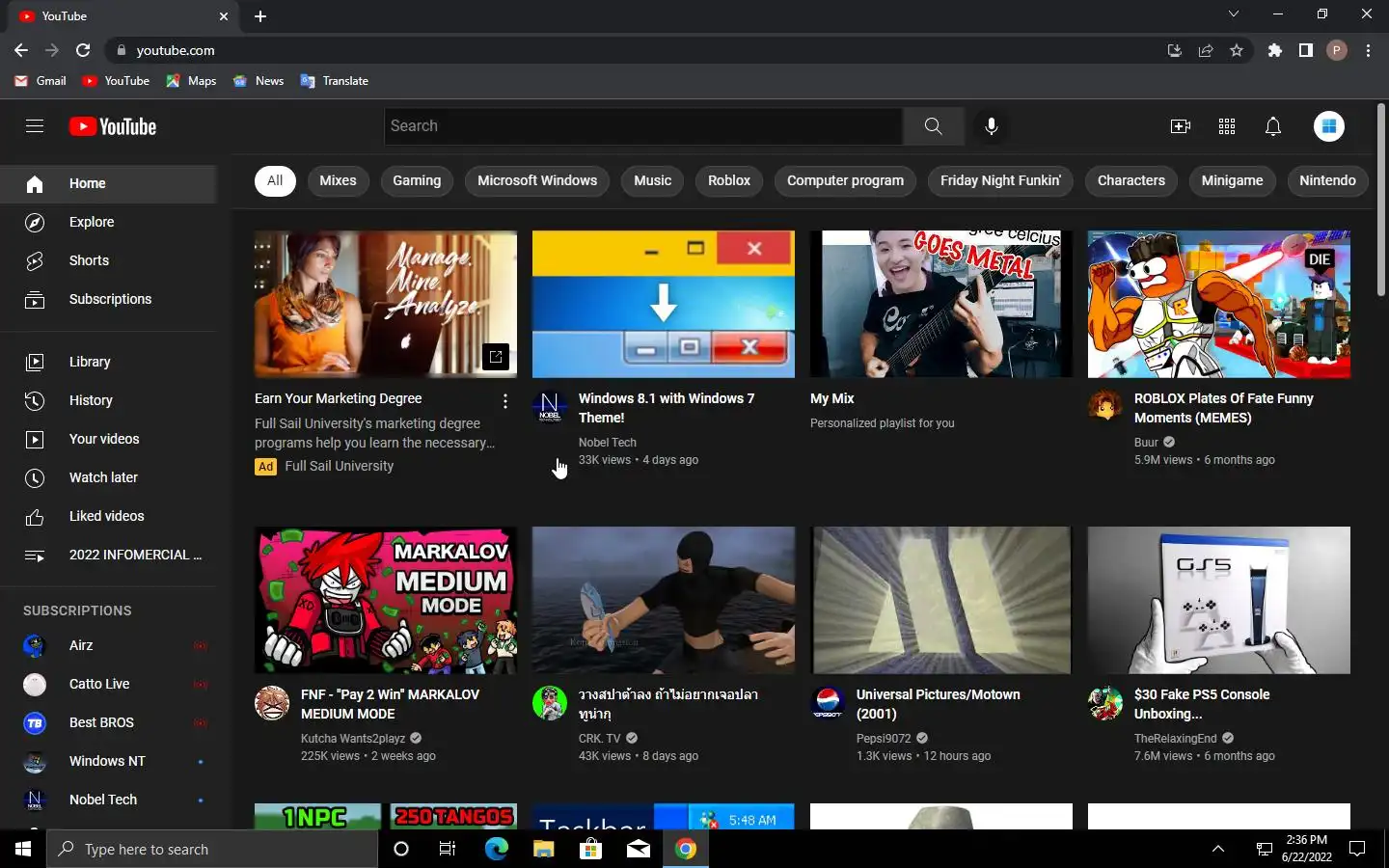The height and width of the screenshot is (868, 1389).
Task: Open Airz subscription channel
Action: pos(108,645)
